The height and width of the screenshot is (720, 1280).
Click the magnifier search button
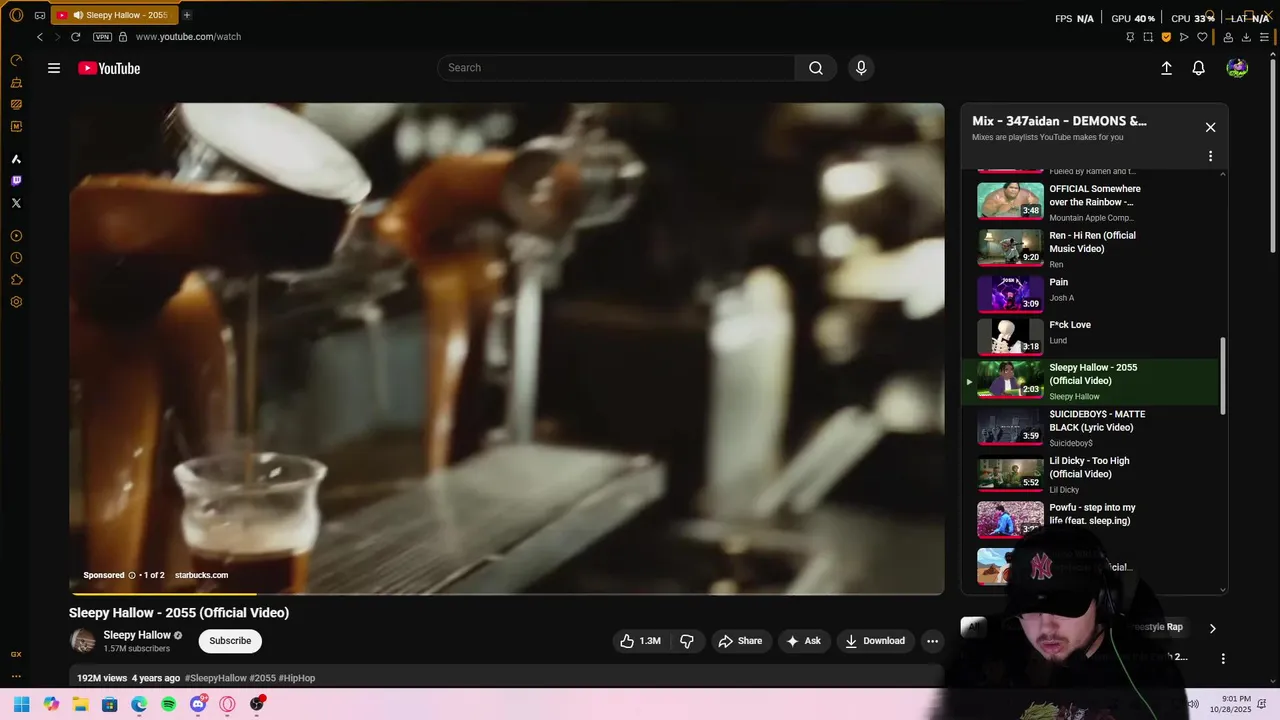(x=816, y=68)
